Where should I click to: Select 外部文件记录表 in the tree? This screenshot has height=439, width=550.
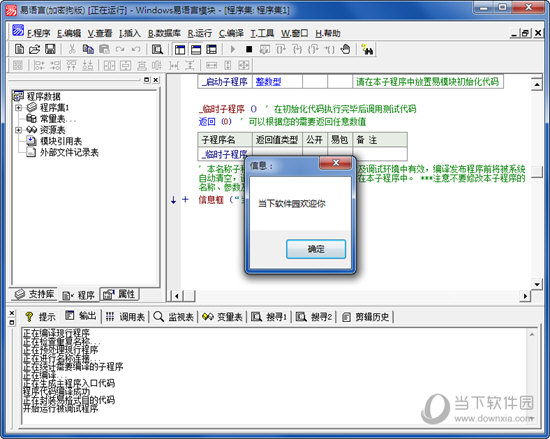point(69,153)
